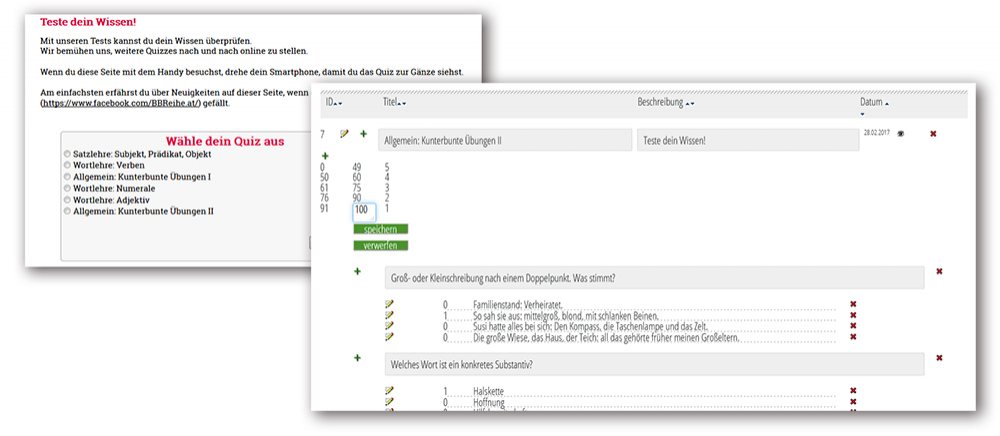Image resolution: width=1000 pixels, height=436 pixels.
Task: Delete quiz 7 with the red X
Action: click(x=933, y=134)
